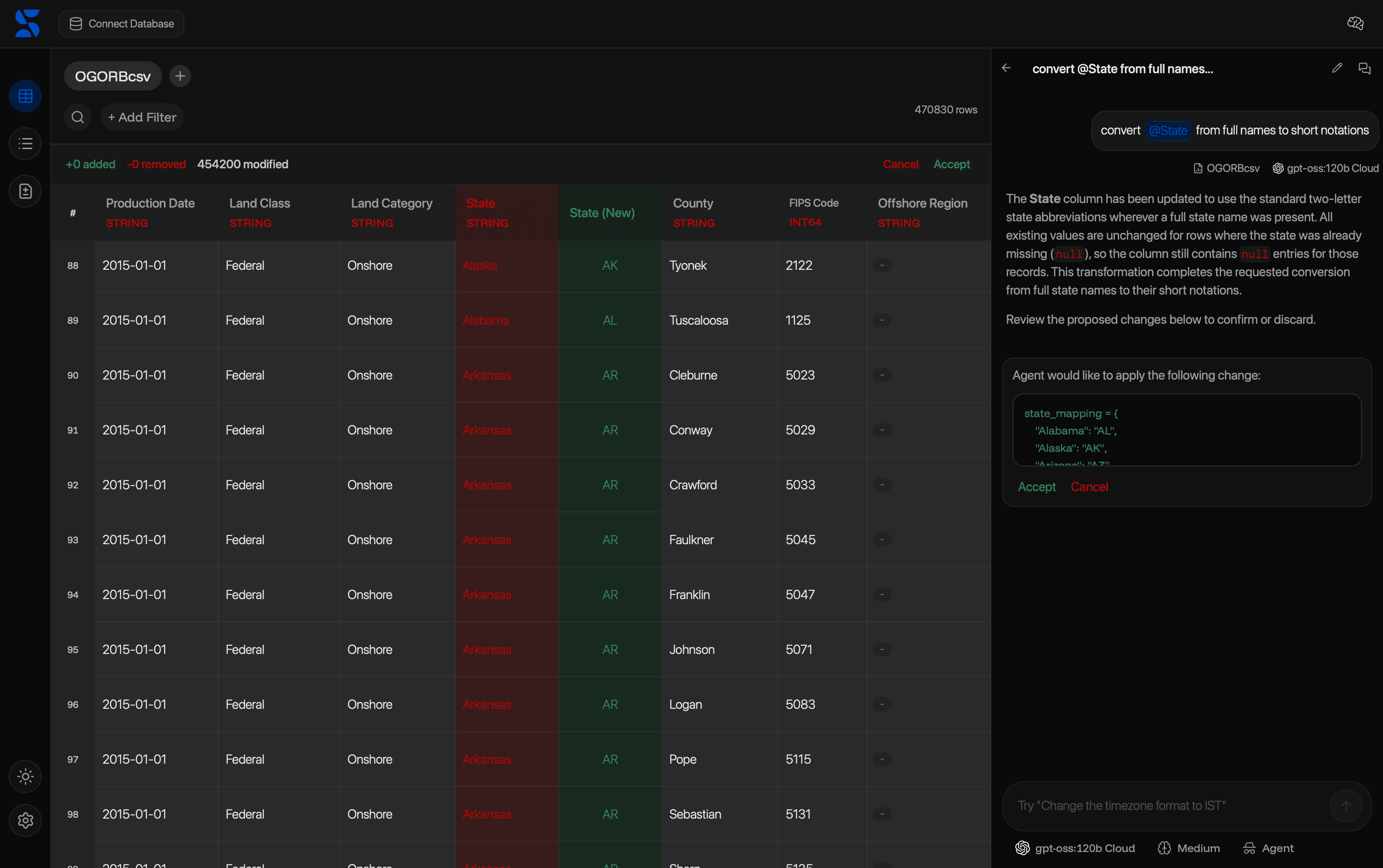This screenshot has width=1383, height=868.
Task: Open Agent mode selector
Action: [x=1268, y=848]
